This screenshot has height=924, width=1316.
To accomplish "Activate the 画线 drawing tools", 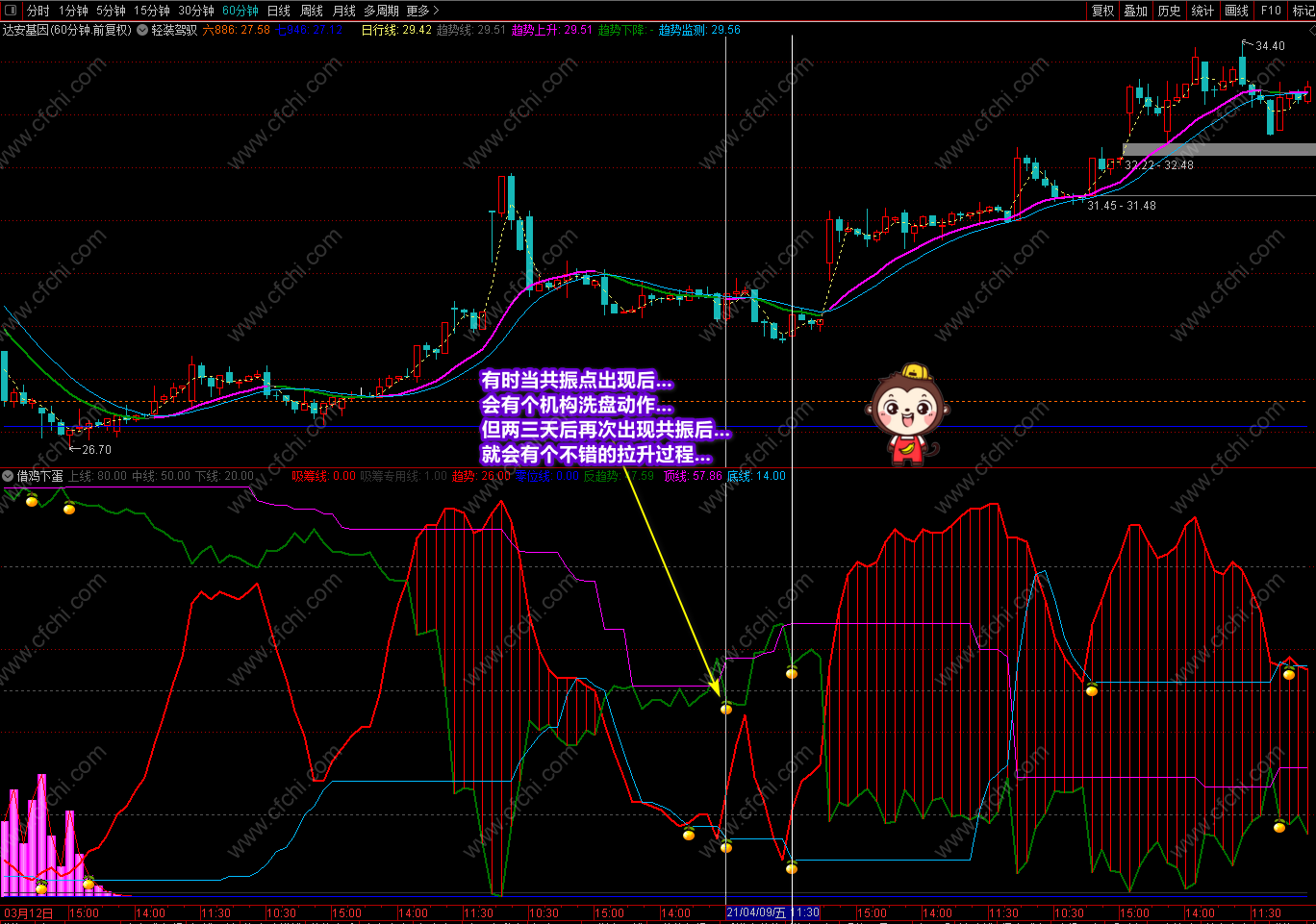I will click(x=1237, y=11).
